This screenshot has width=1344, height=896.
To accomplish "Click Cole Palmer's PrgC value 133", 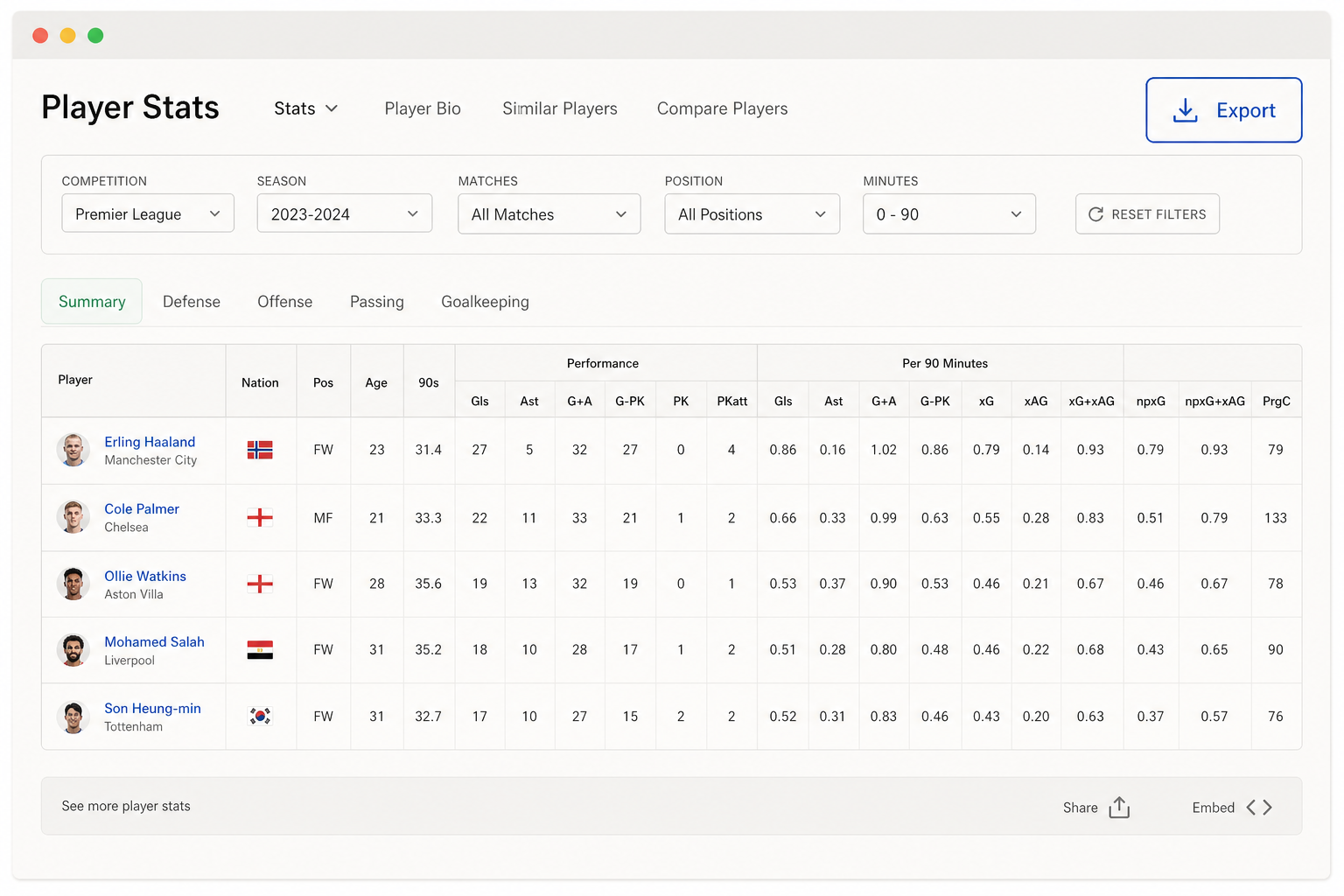I will coord(1276,518).
